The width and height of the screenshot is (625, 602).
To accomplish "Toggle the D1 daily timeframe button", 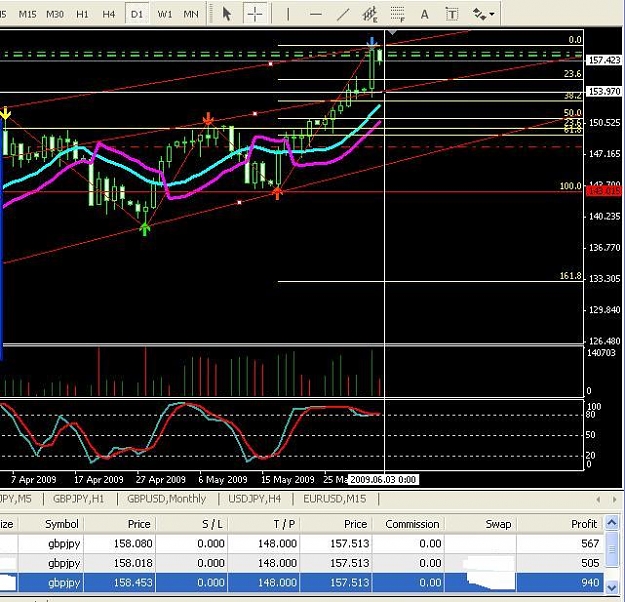I will coord(137,14).
